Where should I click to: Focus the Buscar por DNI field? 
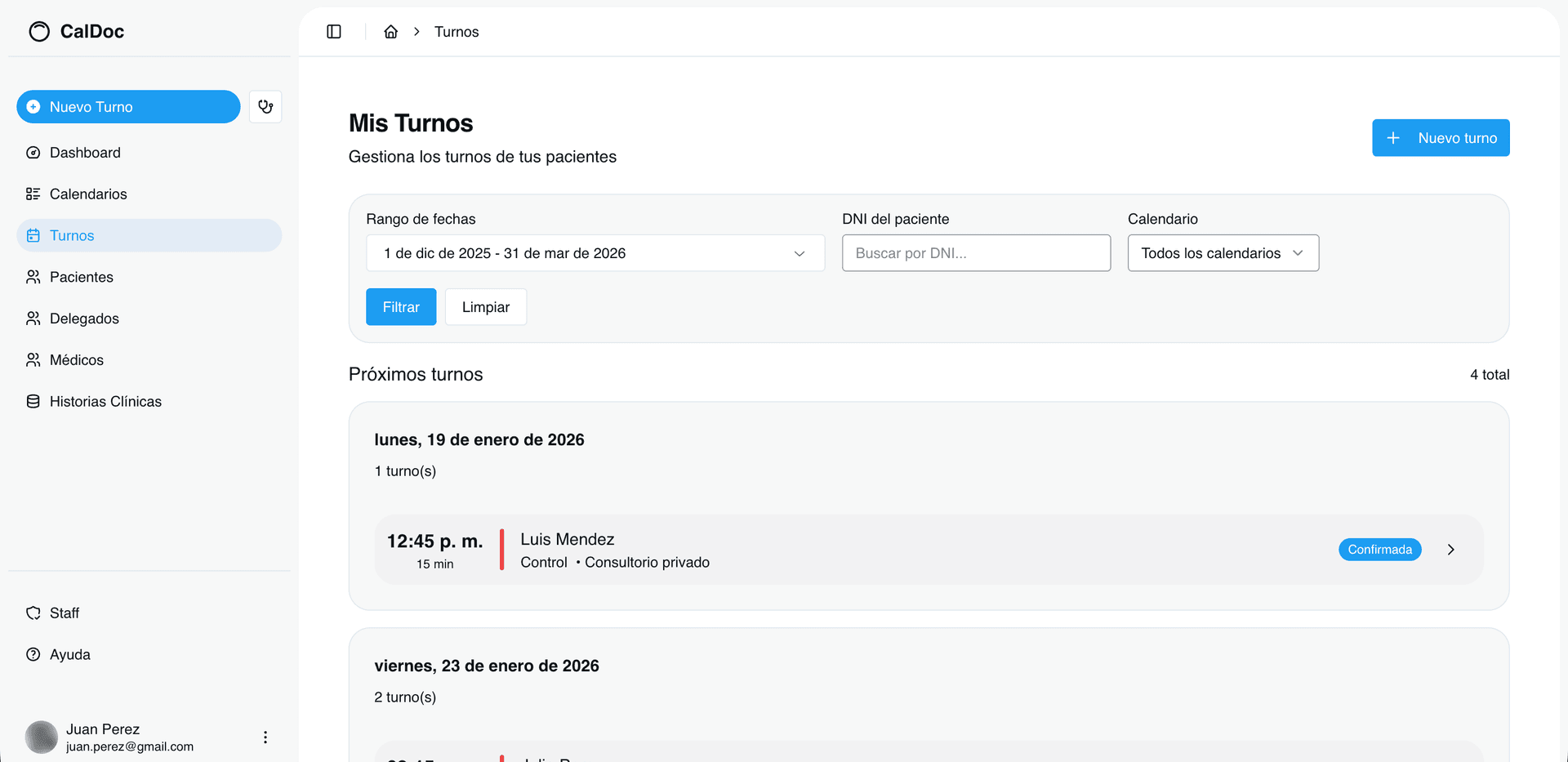[x=976, y=253]
